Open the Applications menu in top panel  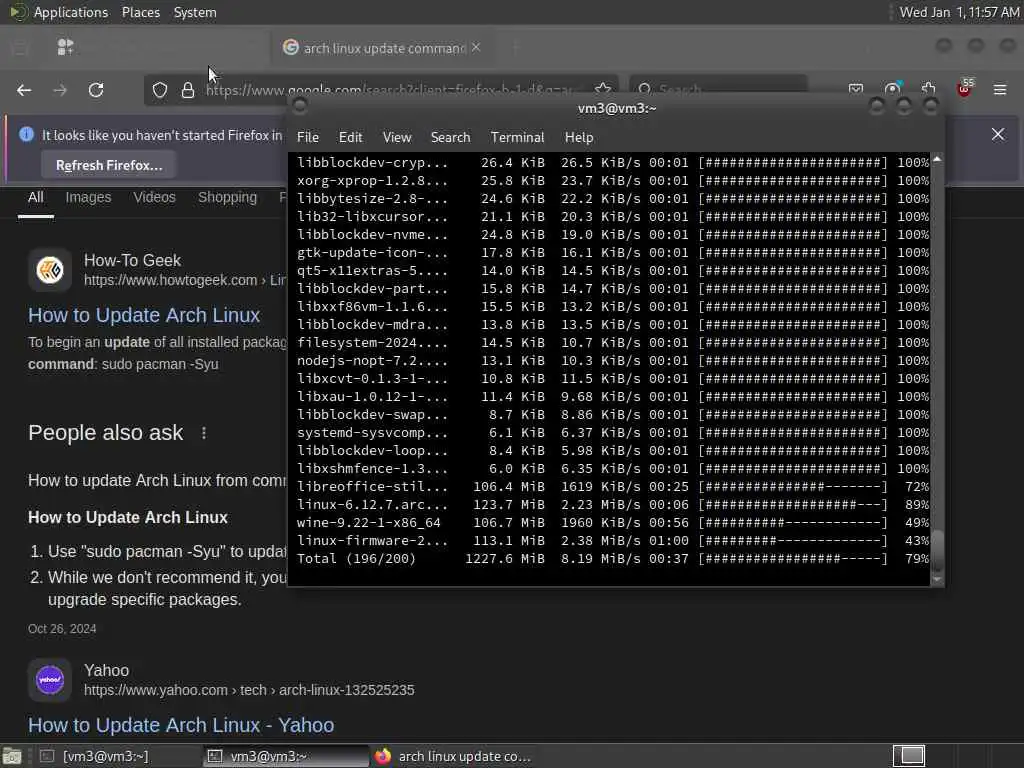pos(71,12)
